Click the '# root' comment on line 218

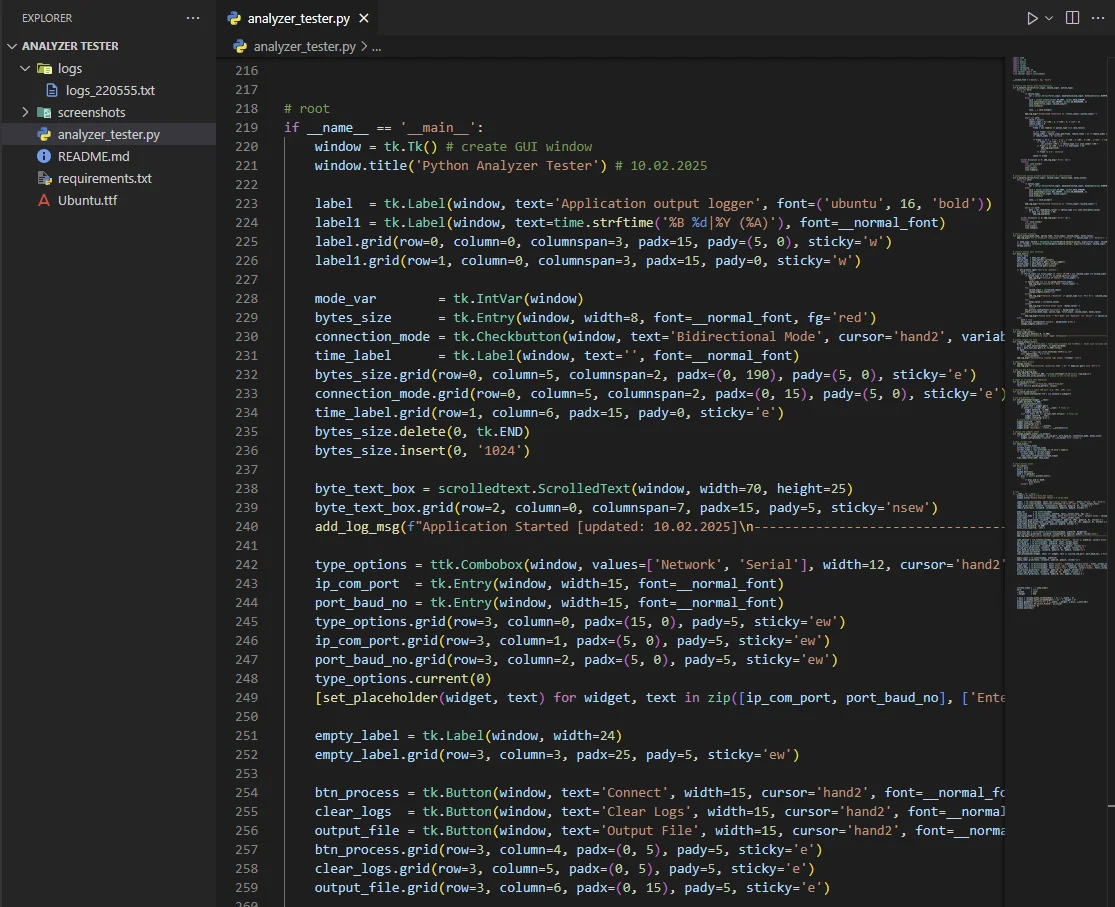click(x=306, y=109)
